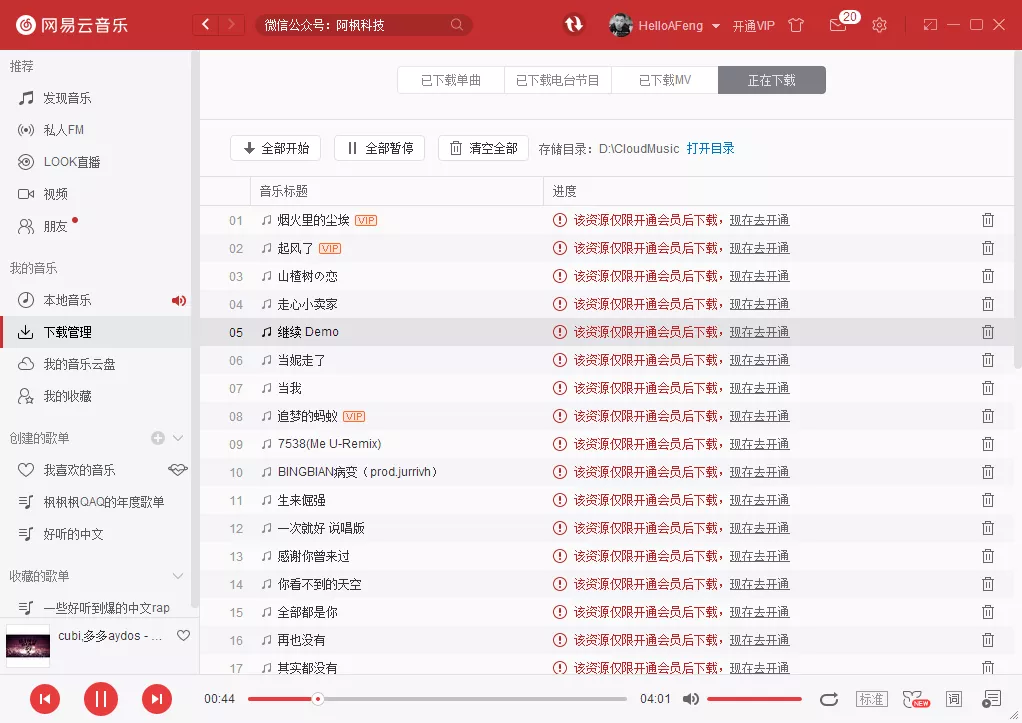Image resolution: width=1022 pixels, height=723 pixels.
Task: Open the settings gear
Action: point(879,25)
